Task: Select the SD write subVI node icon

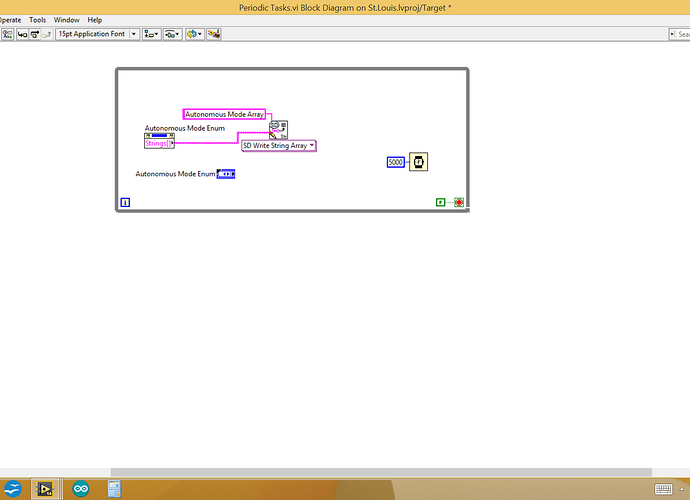Action: tap(279, 130)
